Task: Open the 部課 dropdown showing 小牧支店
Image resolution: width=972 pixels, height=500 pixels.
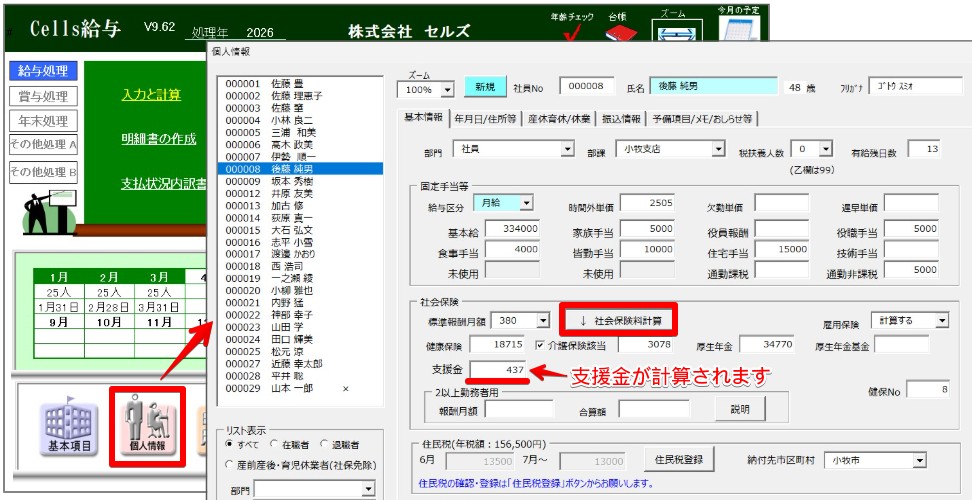Action: tap(718, 149)
